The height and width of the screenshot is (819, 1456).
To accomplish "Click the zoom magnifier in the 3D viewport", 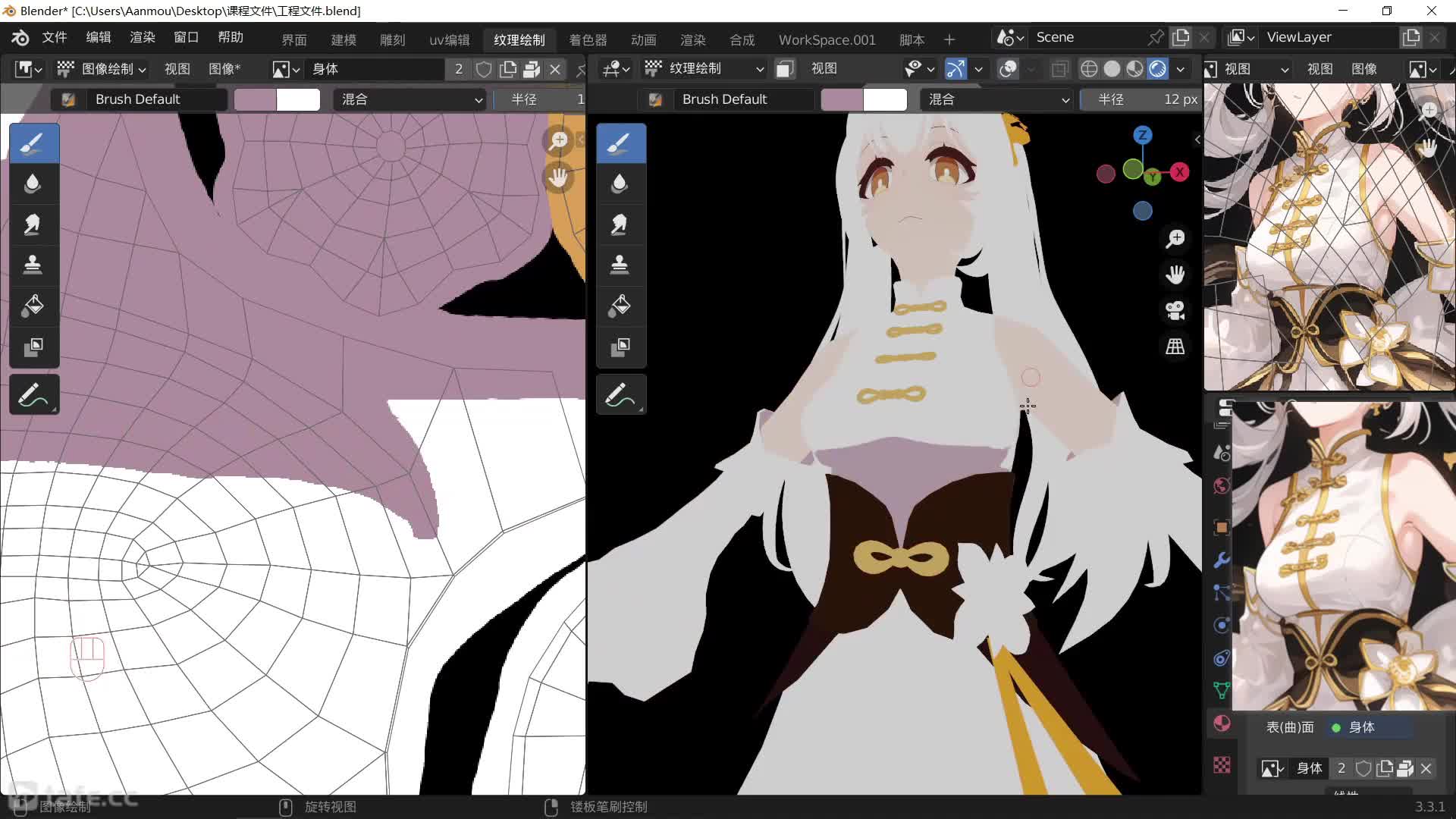I will [x=1175, y=239].
